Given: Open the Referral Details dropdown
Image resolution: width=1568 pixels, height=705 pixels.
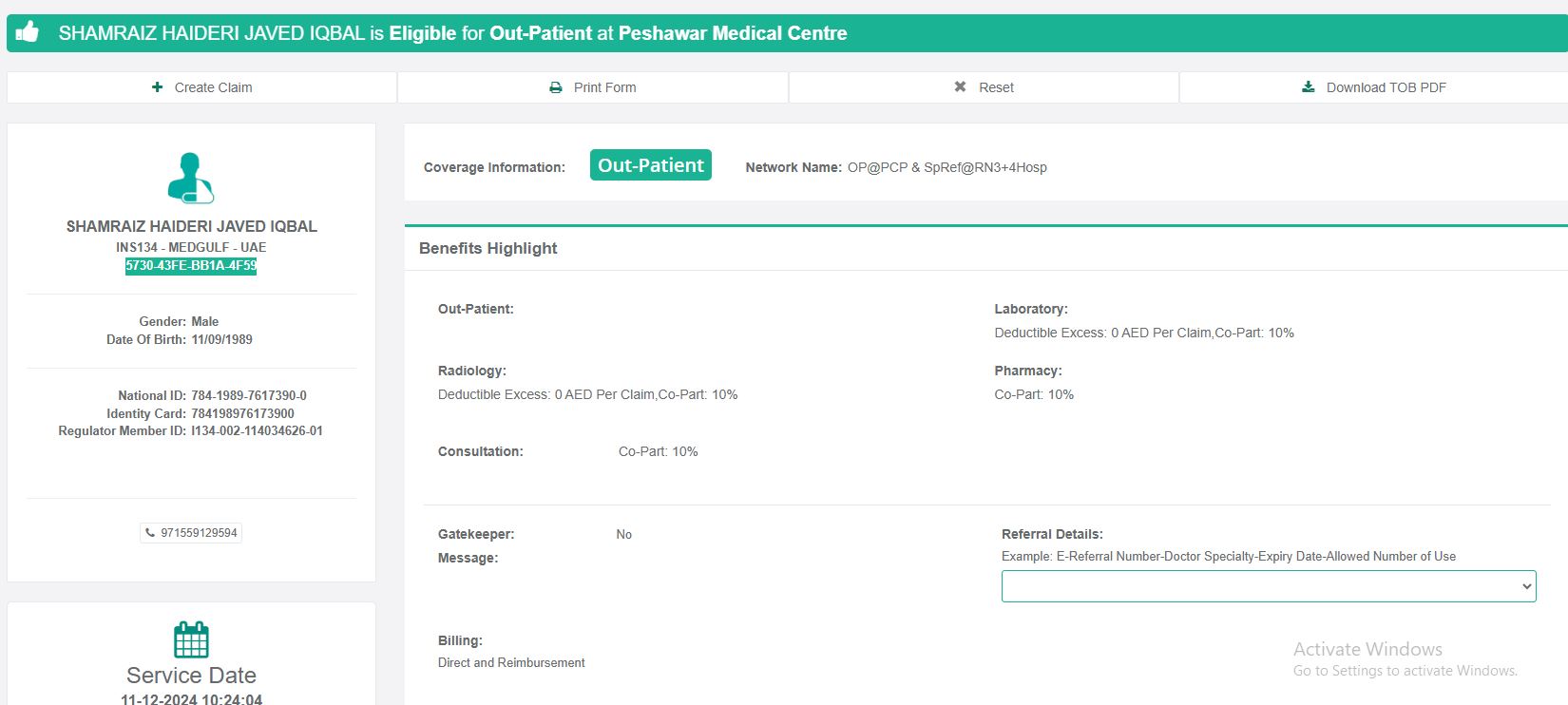Looking at the screenshot, I should [1268, 586].
